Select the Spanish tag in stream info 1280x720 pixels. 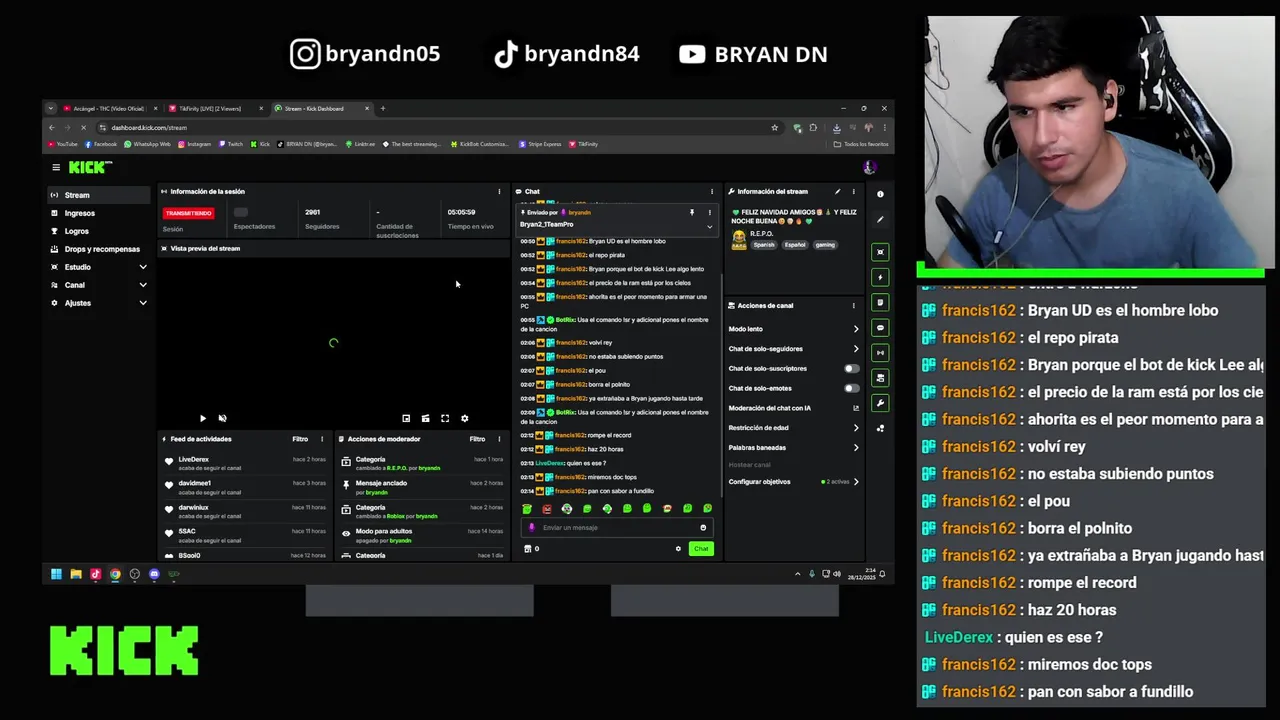764,244
